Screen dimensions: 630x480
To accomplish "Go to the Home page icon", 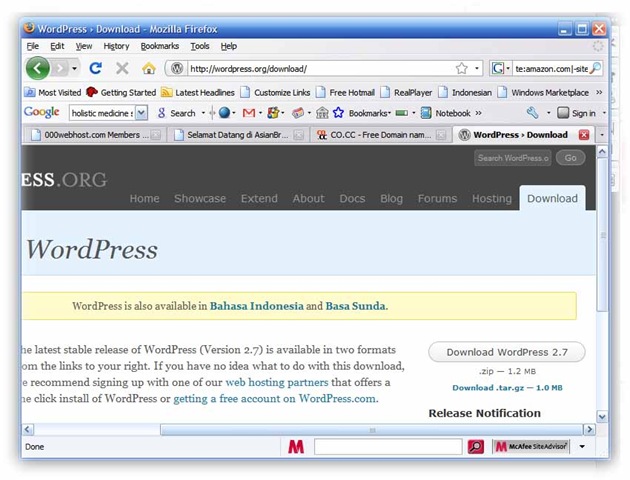I will [149, 69].
